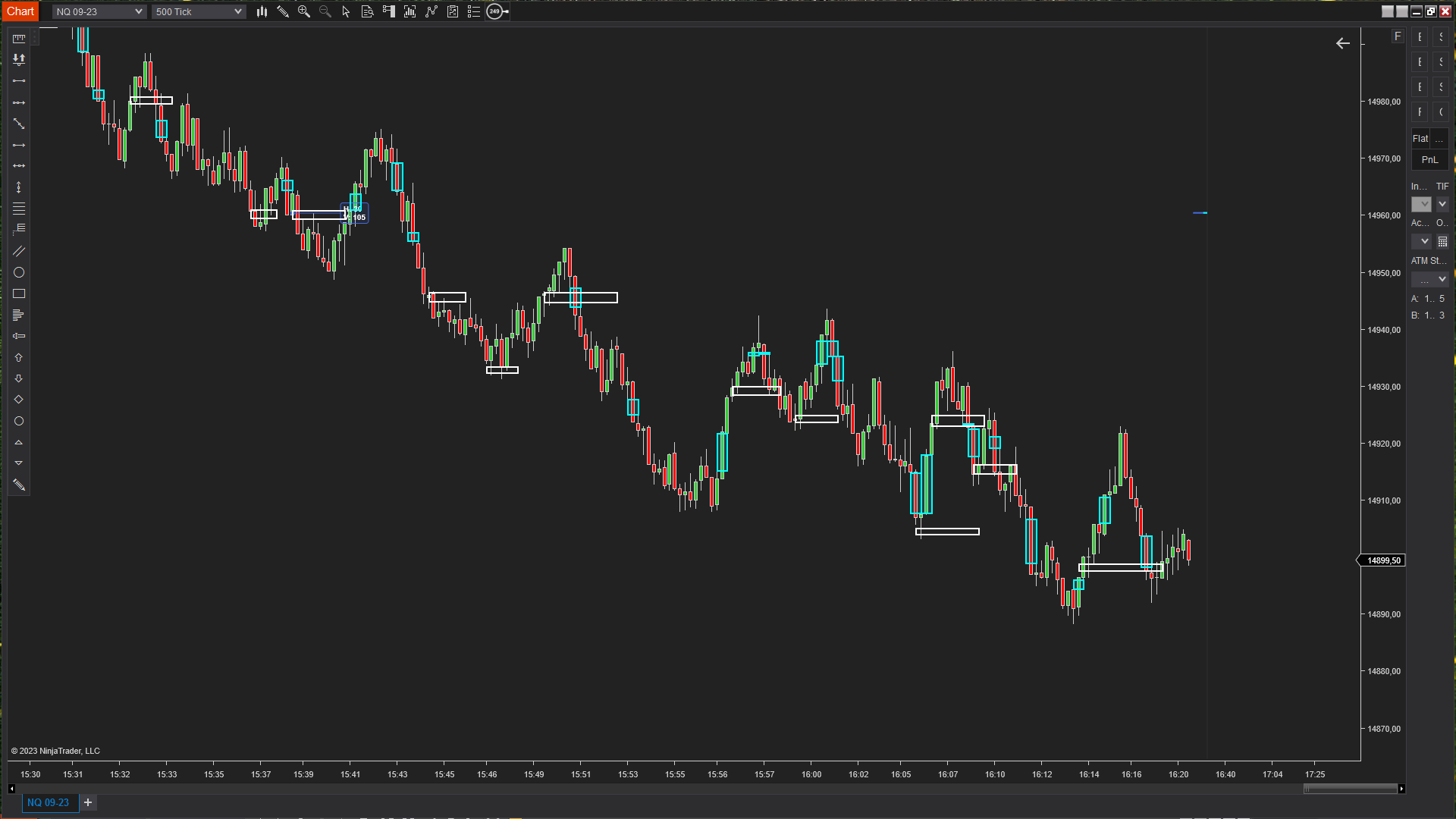Expand the instrument dropdown in Chart Trader
The width and height of the screenshot is (1456, 819).
pos(1421,204)
